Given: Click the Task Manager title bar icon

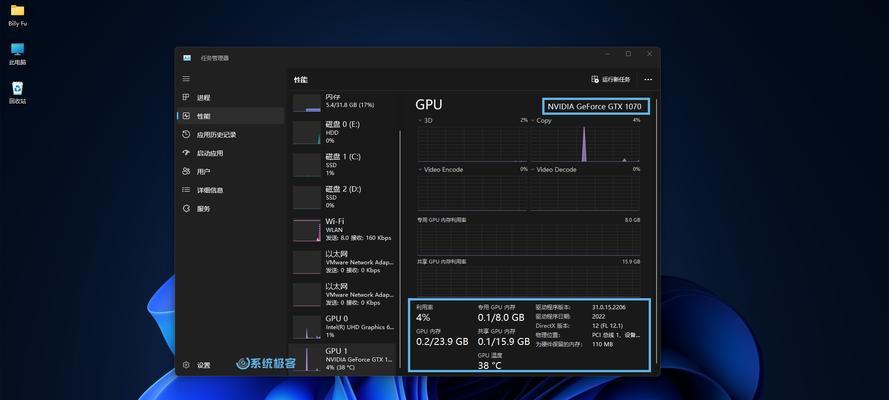Looking at the screenshot, I should [187, 58].
